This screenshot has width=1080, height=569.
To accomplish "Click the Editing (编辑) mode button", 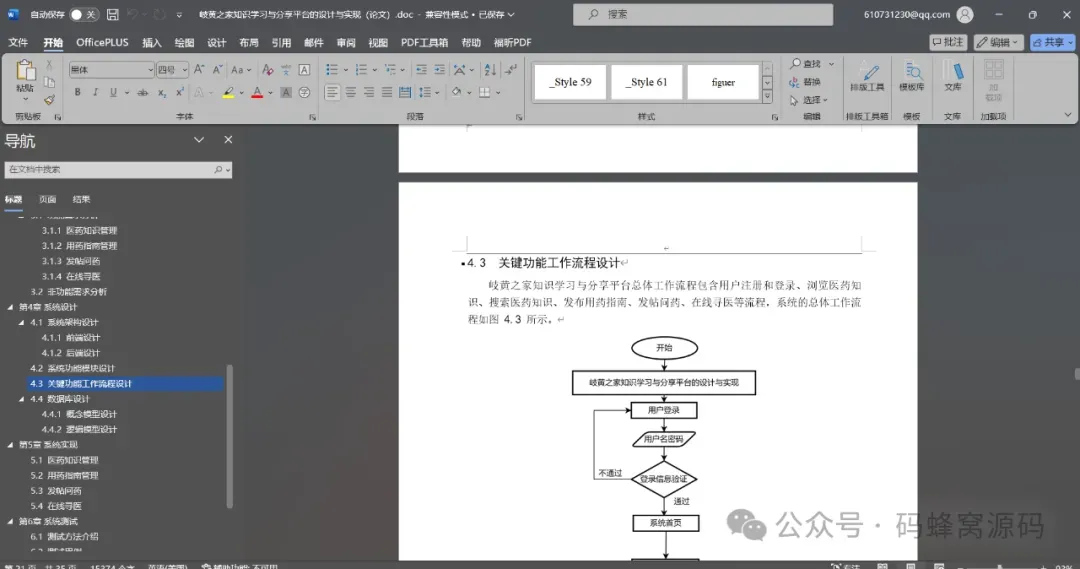I will 998,43.
